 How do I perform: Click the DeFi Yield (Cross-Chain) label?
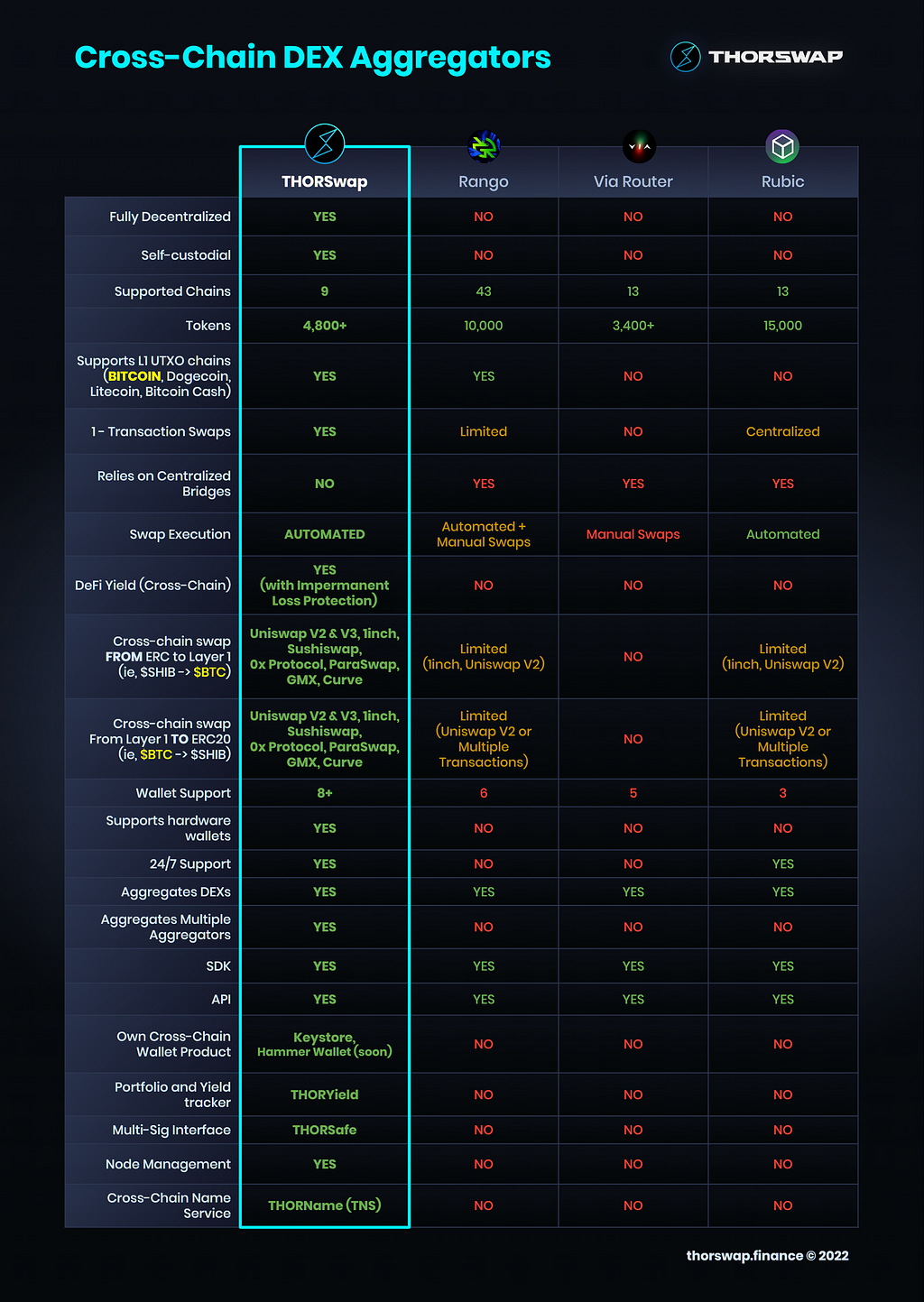(x=152, y=585)
